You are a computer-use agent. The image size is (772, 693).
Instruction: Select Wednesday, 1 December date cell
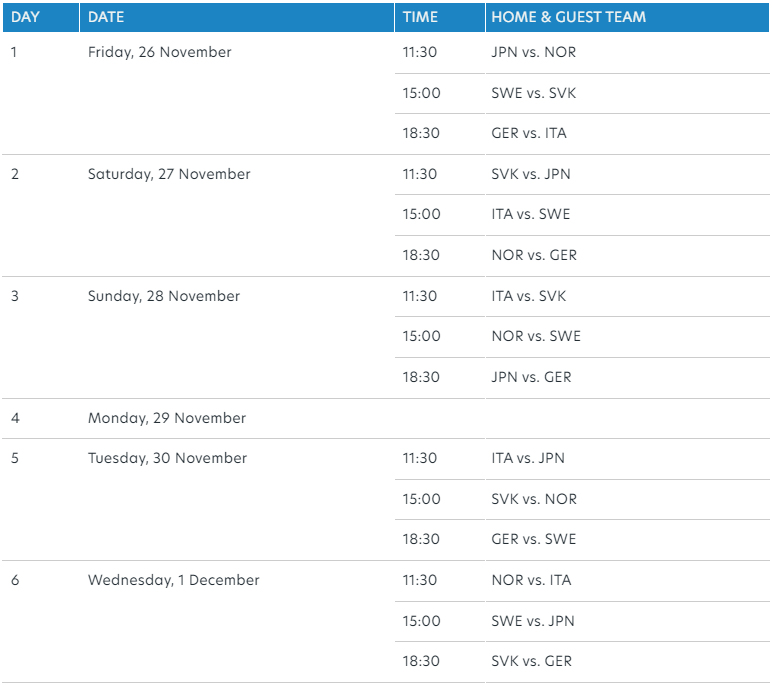[173, 580]
